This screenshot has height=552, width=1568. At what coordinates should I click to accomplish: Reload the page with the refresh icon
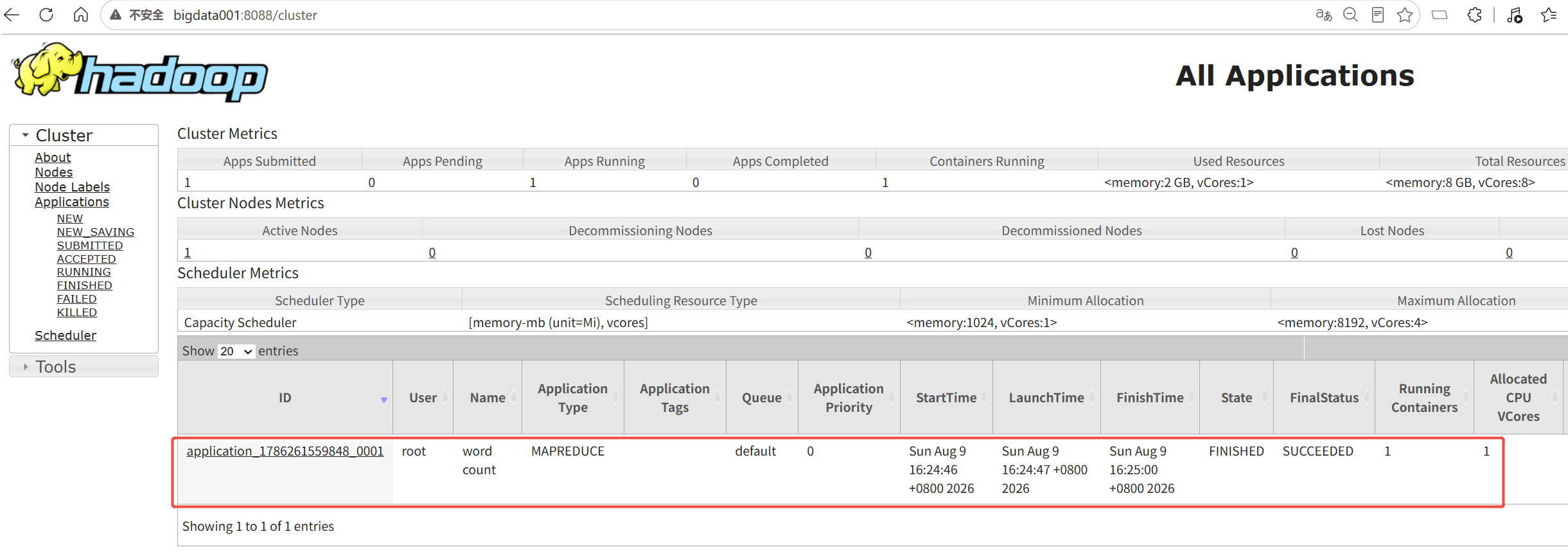point(46,15)
